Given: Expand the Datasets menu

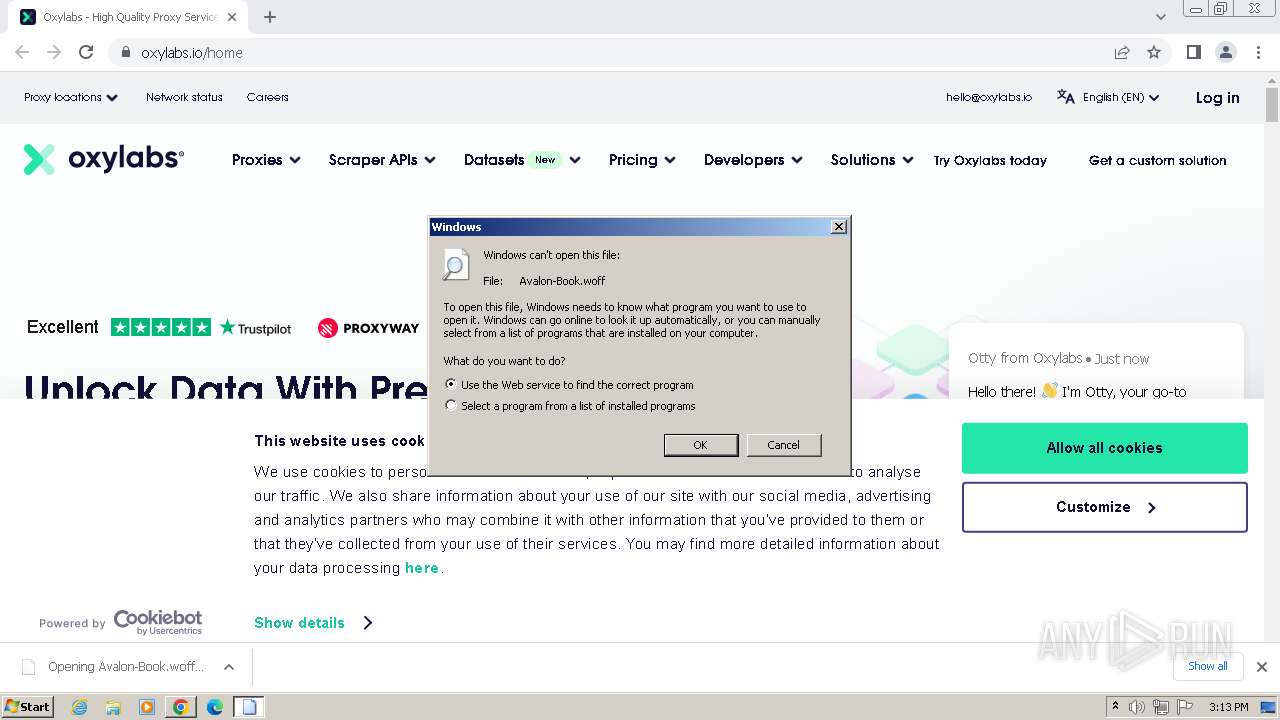Looking at the screenshot, I should (522, 160).
